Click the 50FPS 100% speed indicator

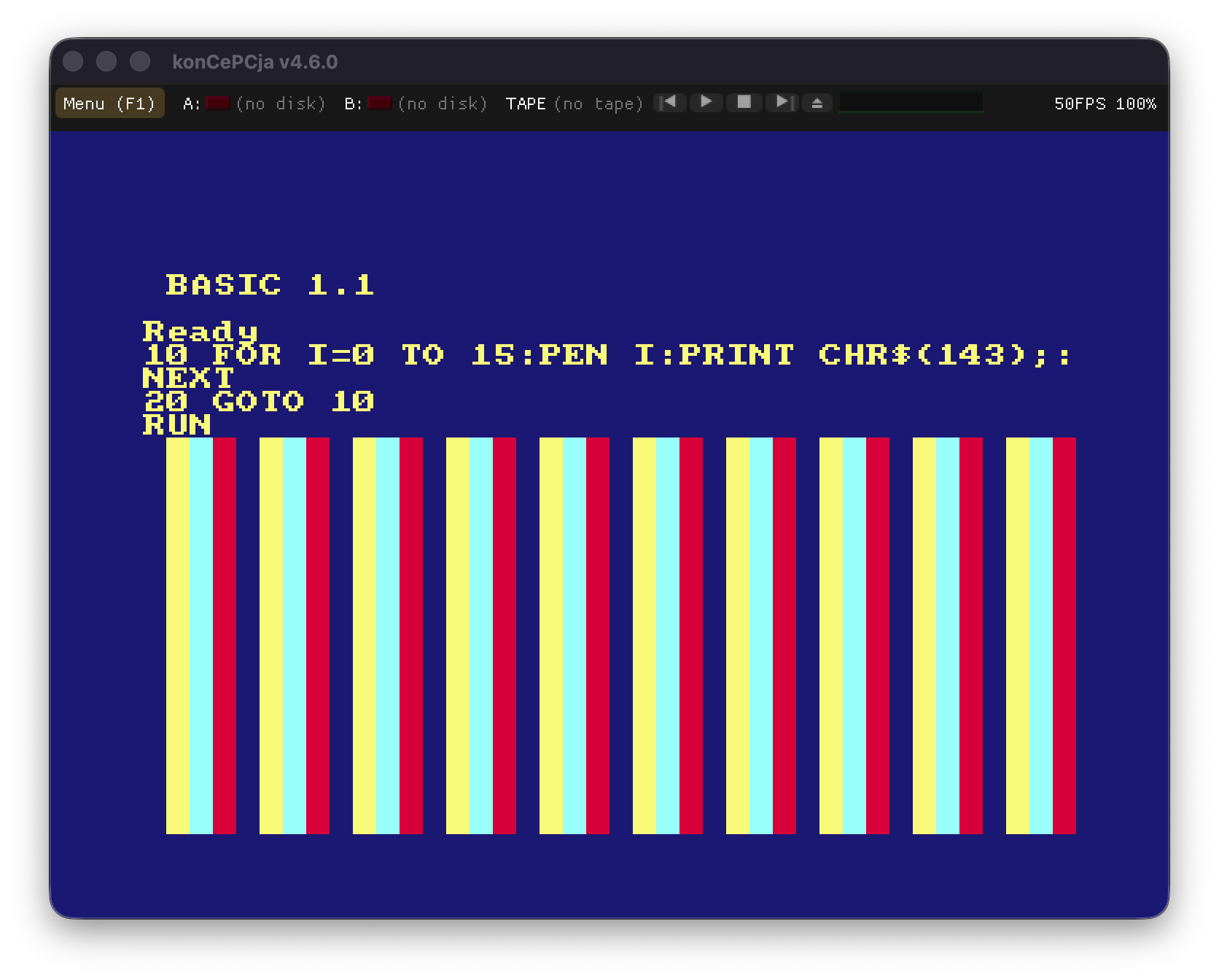click(x=1105, y=104)
